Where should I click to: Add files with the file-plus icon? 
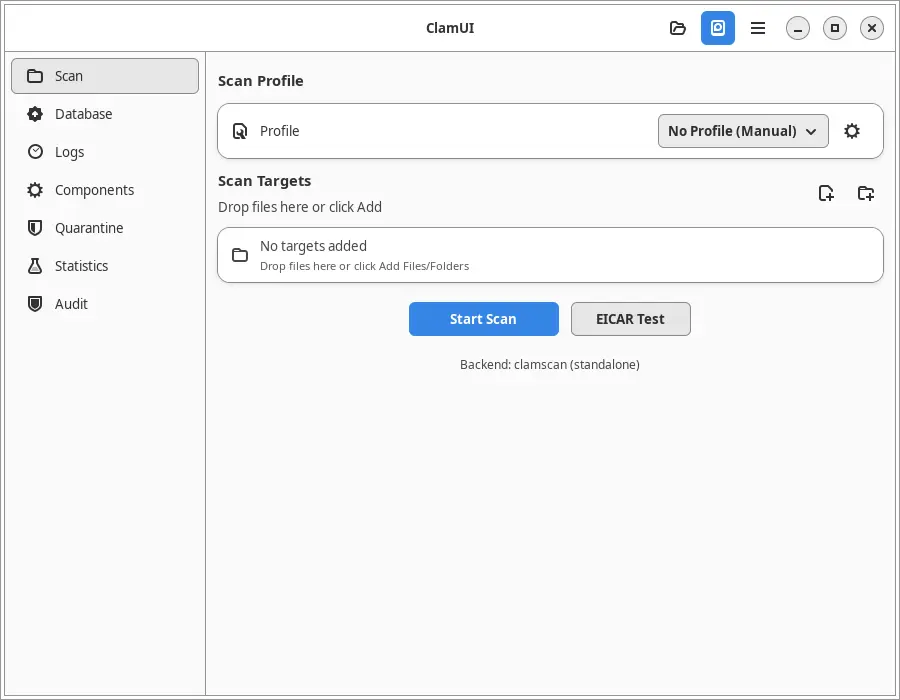click(826, 193)
